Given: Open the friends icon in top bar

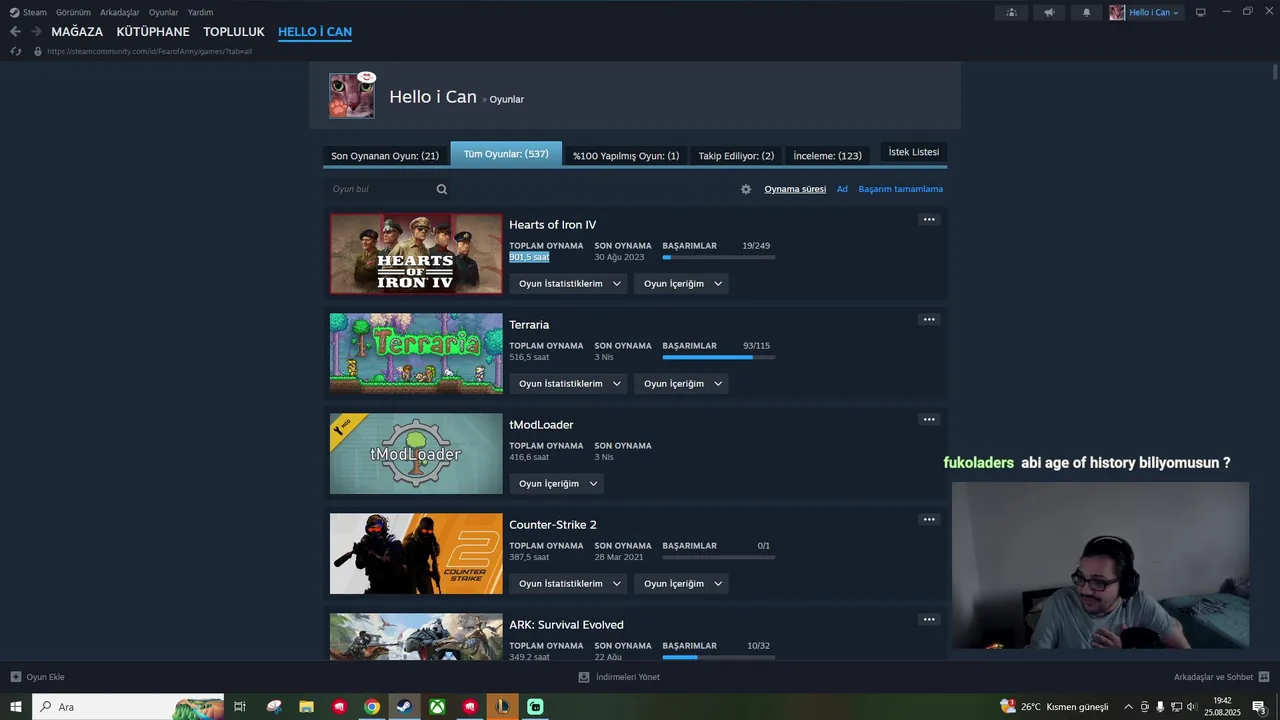Looking at the screenshot, I should point(1011,12).
